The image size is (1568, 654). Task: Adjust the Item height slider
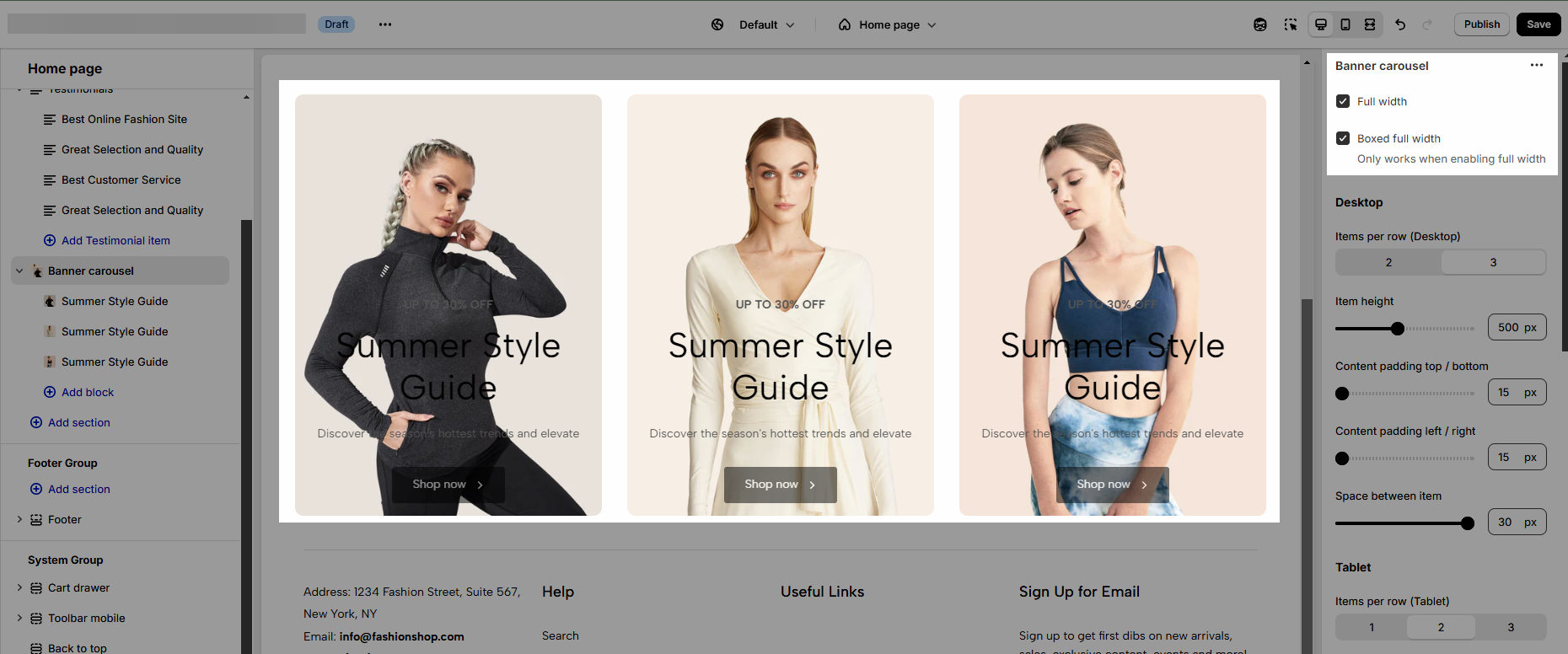(x=1397, y=329)
